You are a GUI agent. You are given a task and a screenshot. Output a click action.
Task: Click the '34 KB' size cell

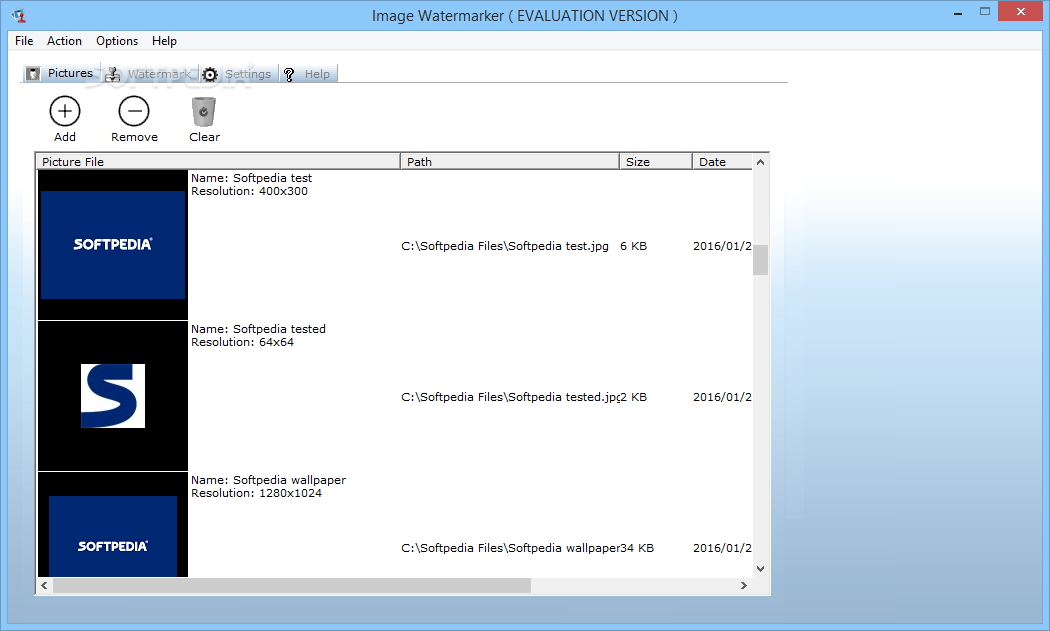coord(637,548)
